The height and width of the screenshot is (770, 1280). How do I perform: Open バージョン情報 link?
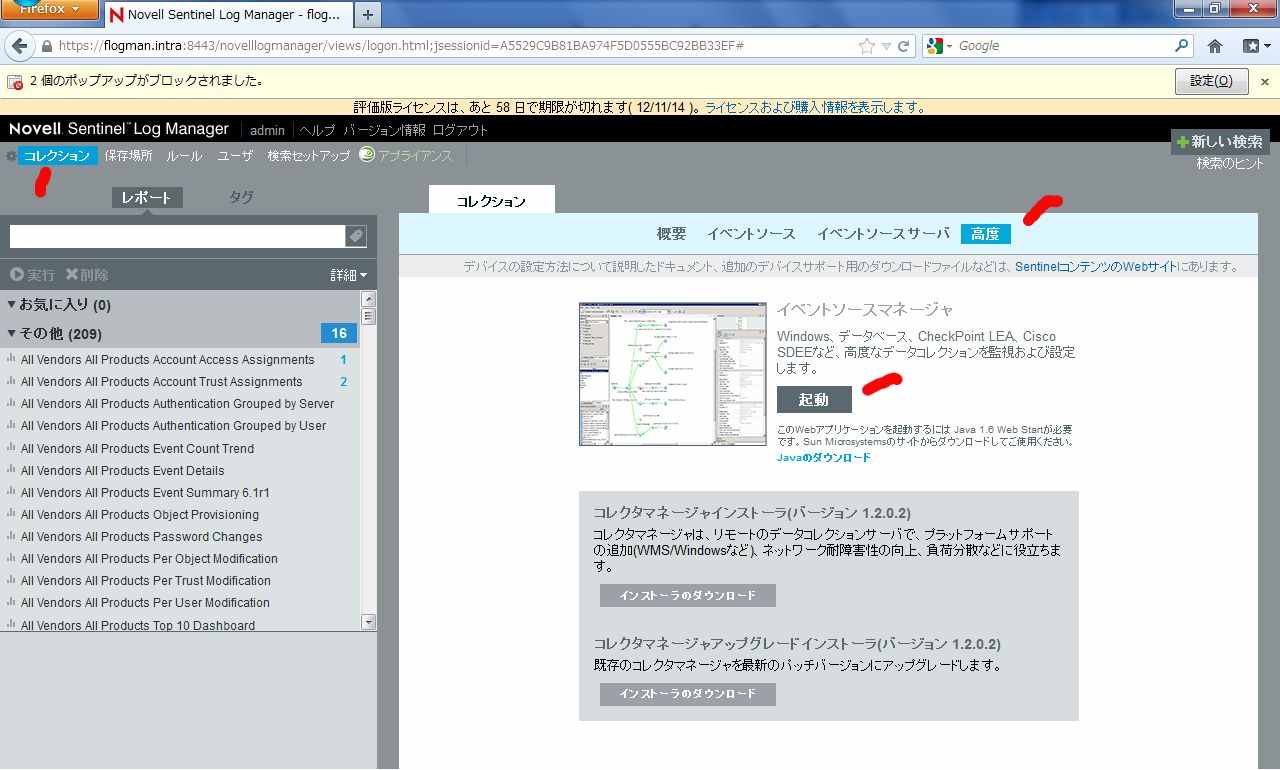[385, 130]
